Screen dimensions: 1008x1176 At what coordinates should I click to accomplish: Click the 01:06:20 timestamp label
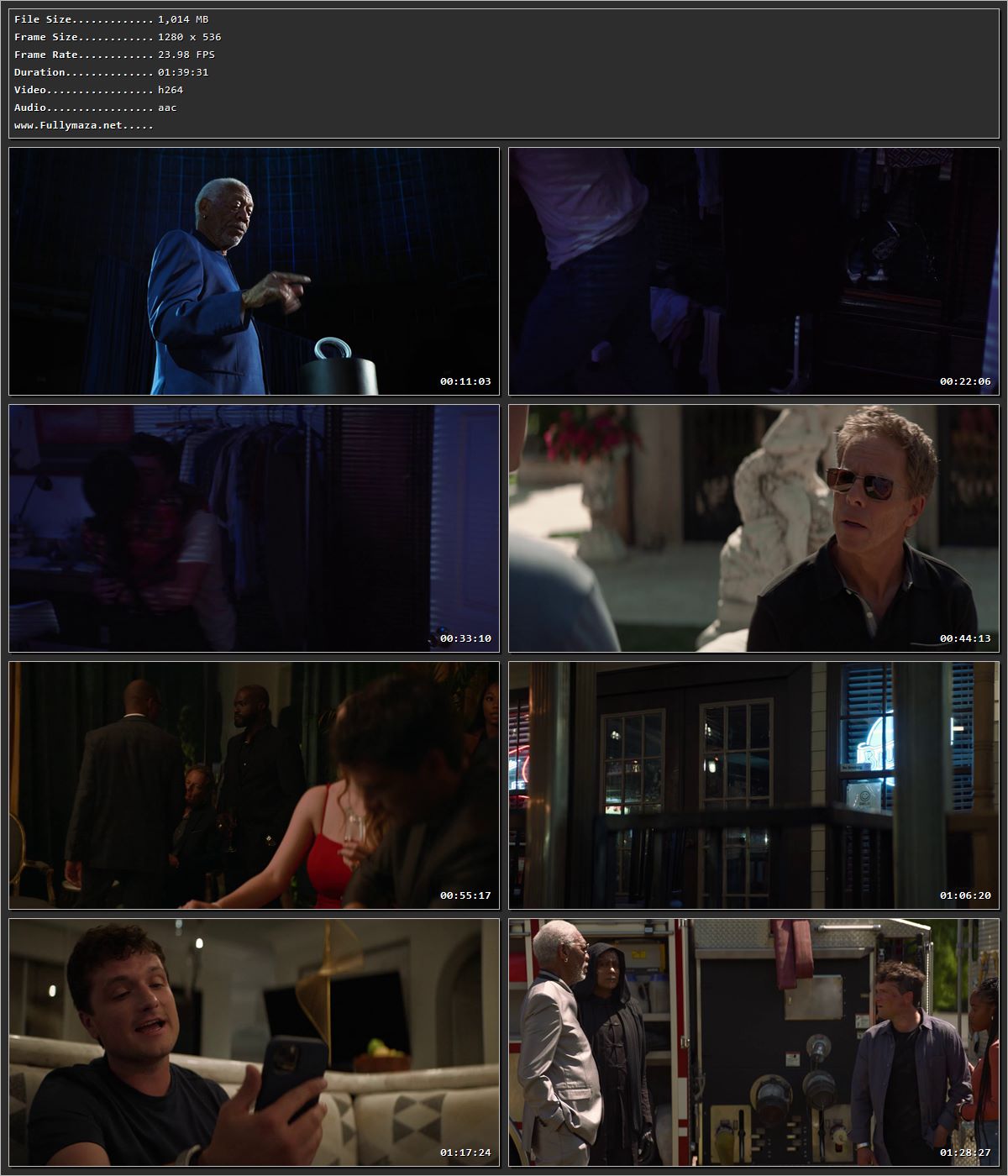coord(965,895)
